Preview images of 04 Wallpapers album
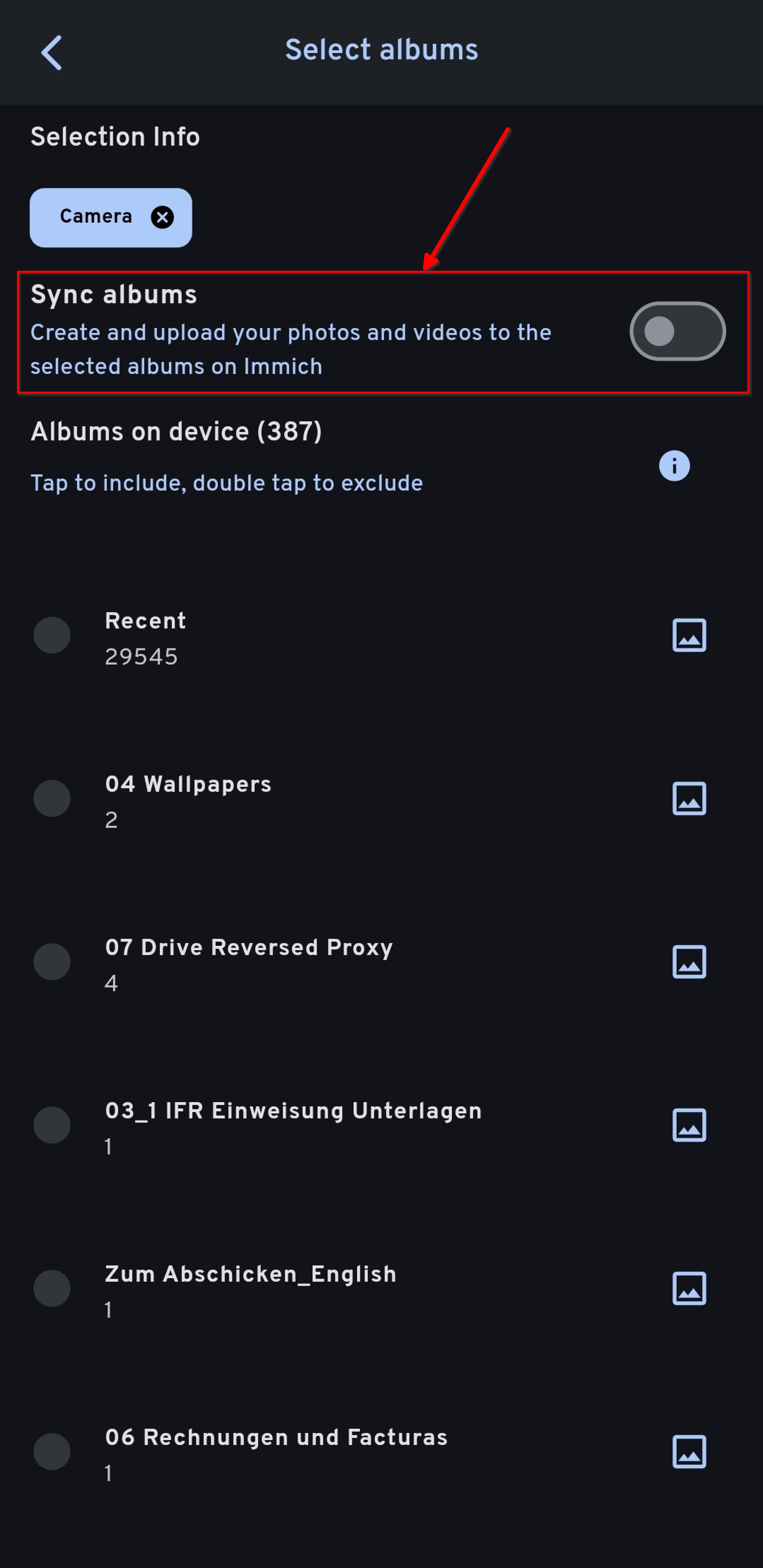The image size is (763, 1568). 689,798
